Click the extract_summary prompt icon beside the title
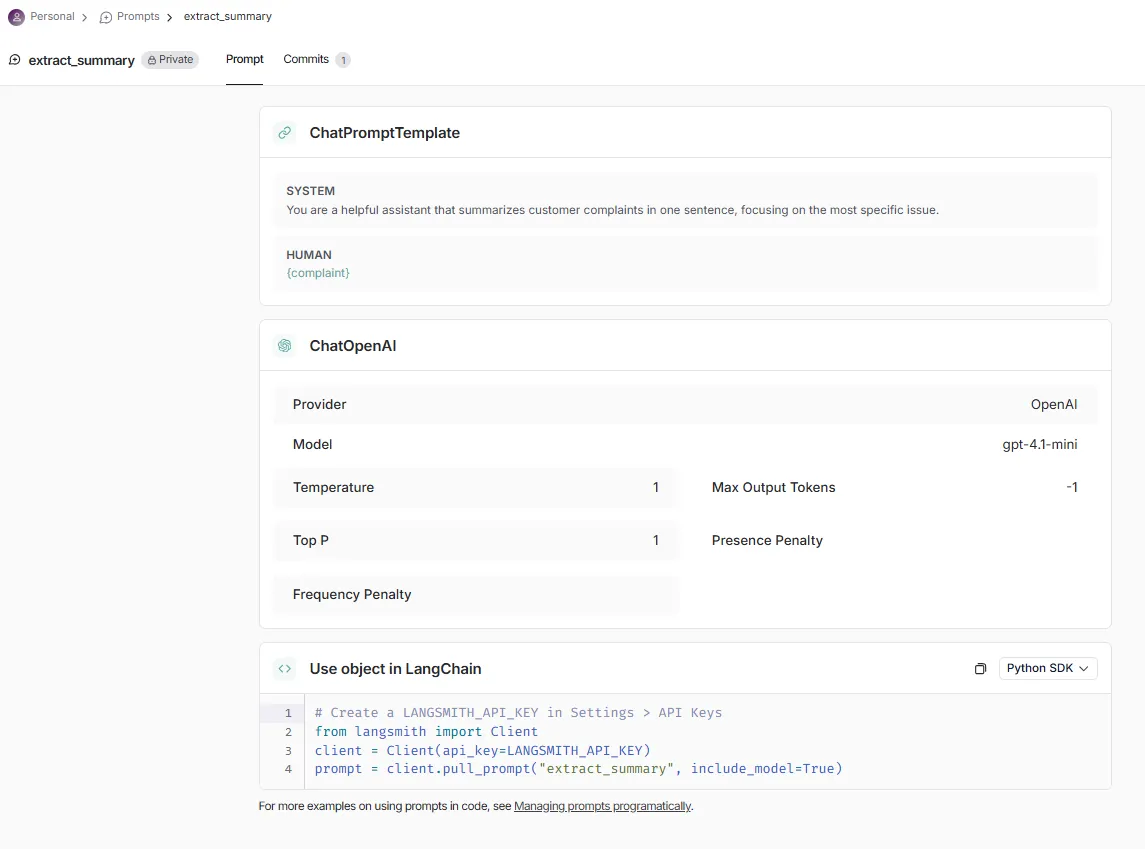 (x=14, y=60)
